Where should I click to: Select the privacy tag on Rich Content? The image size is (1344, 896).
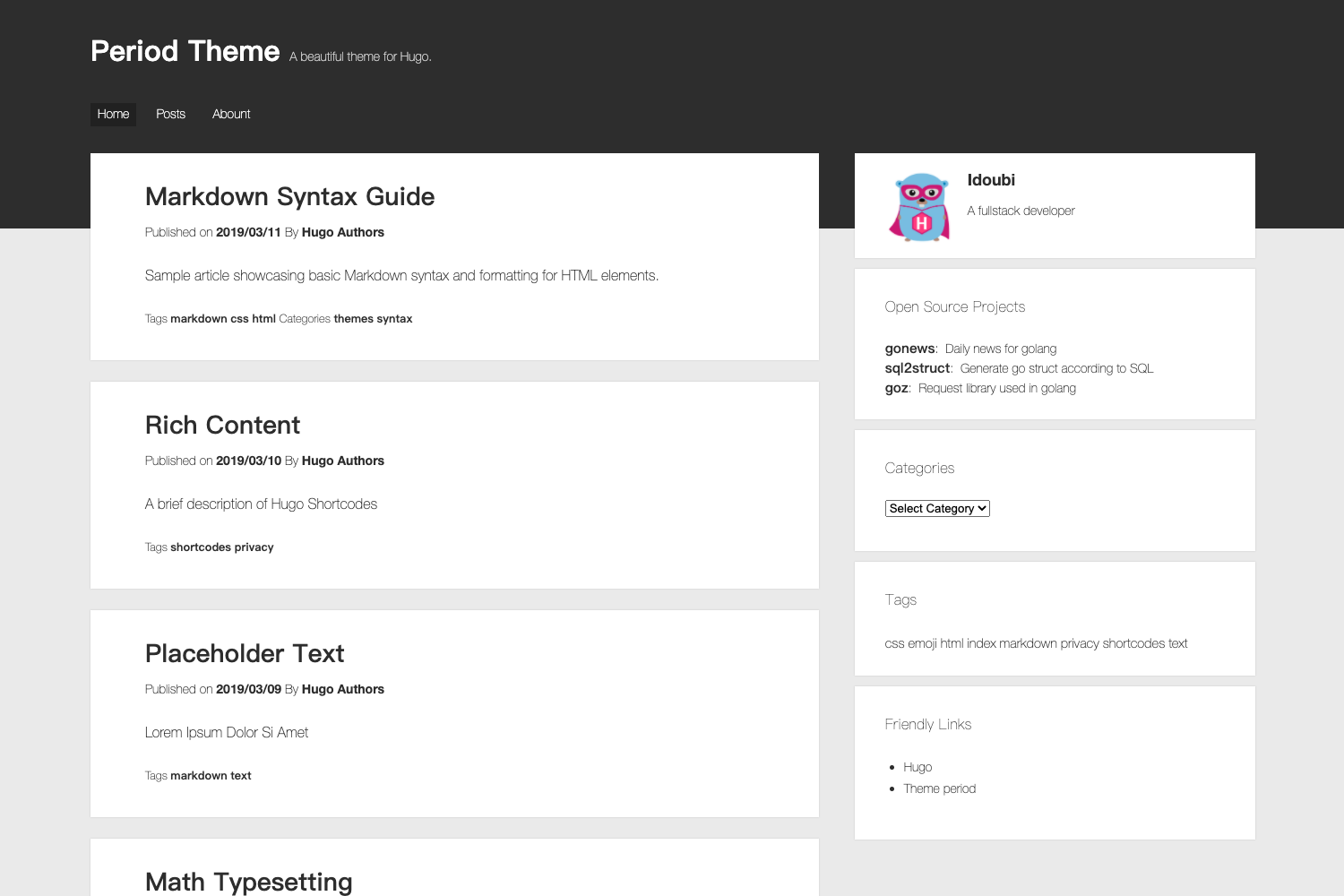tap(254, 547)
